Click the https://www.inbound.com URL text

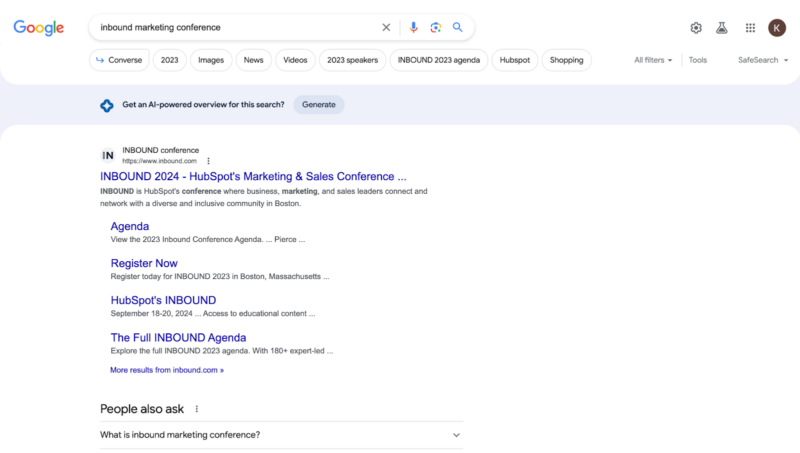coord(159,161)
